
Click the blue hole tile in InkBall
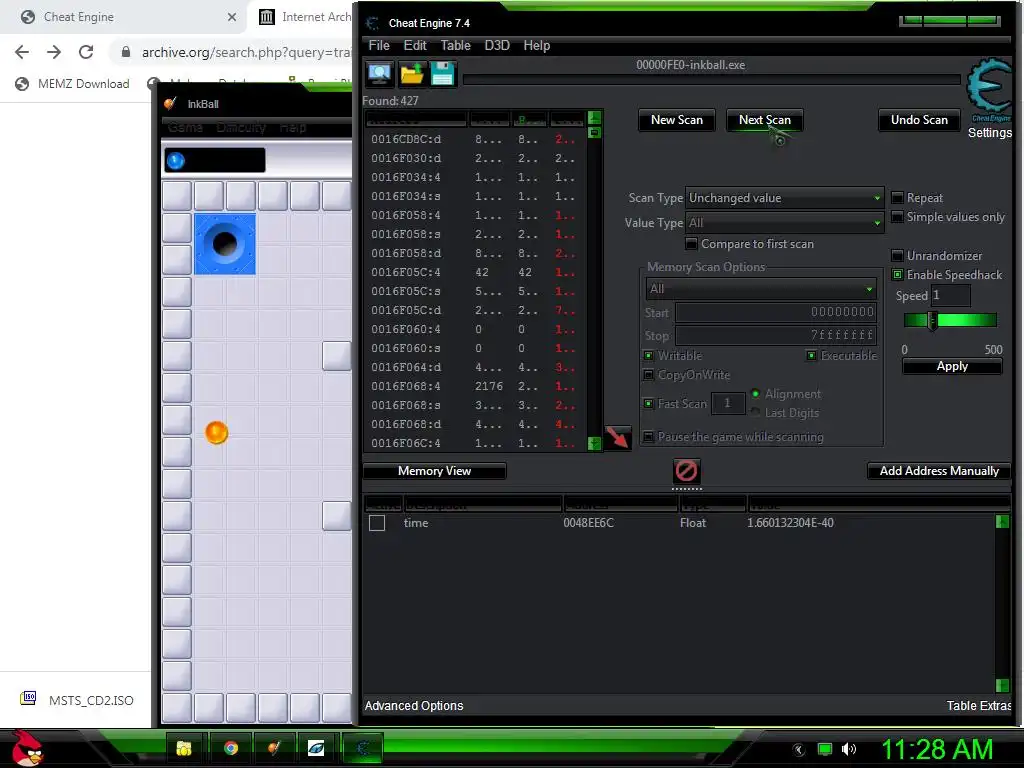coord(225,244)
